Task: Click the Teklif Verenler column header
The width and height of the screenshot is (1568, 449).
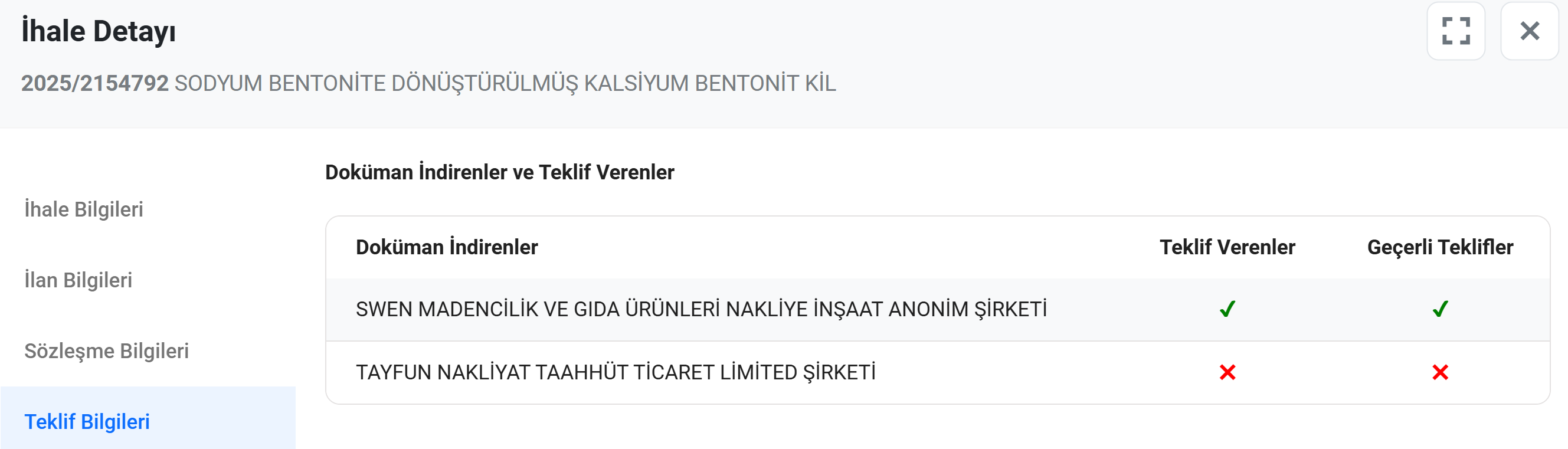Action: 1227,247
